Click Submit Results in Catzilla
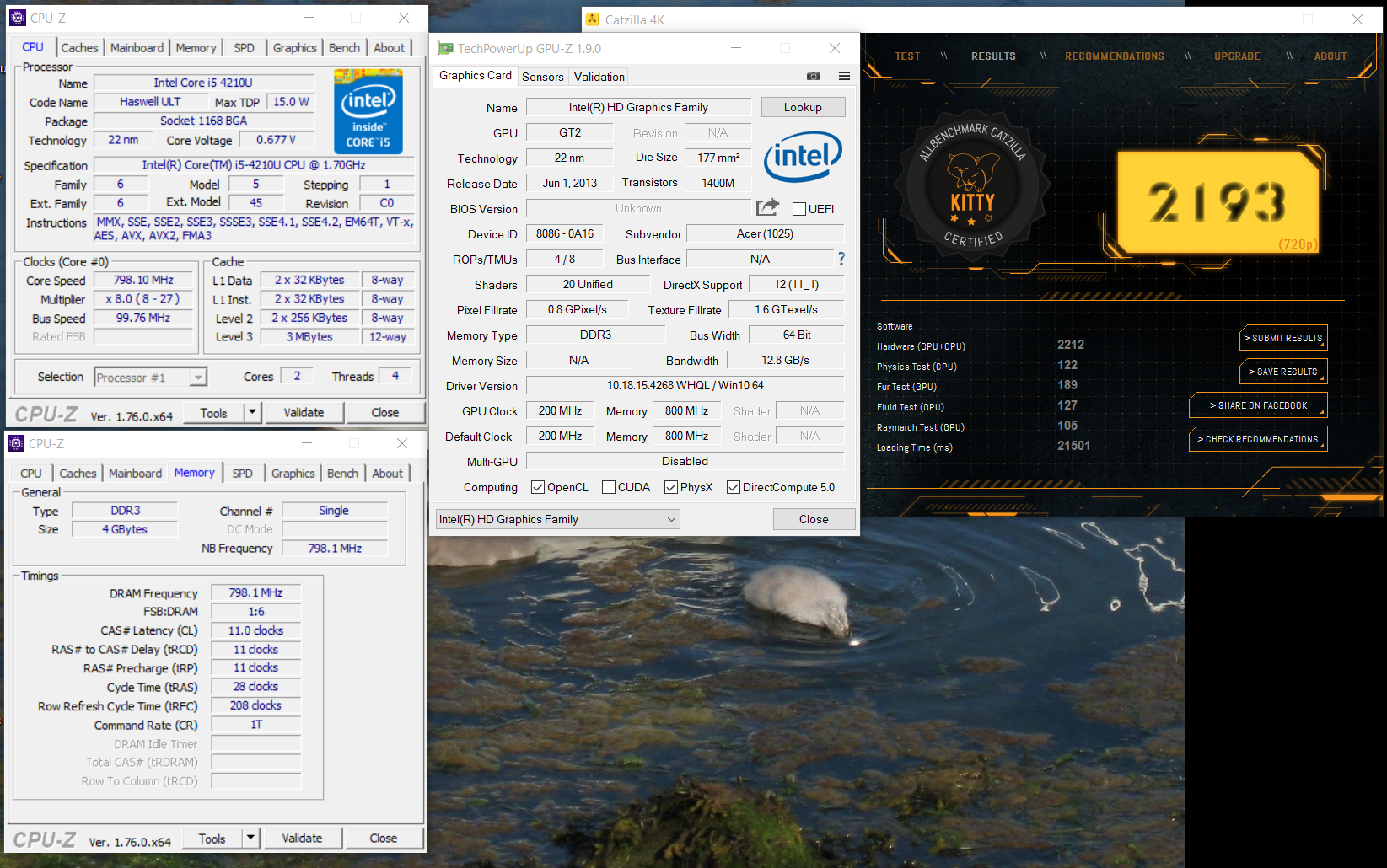 1283,338
